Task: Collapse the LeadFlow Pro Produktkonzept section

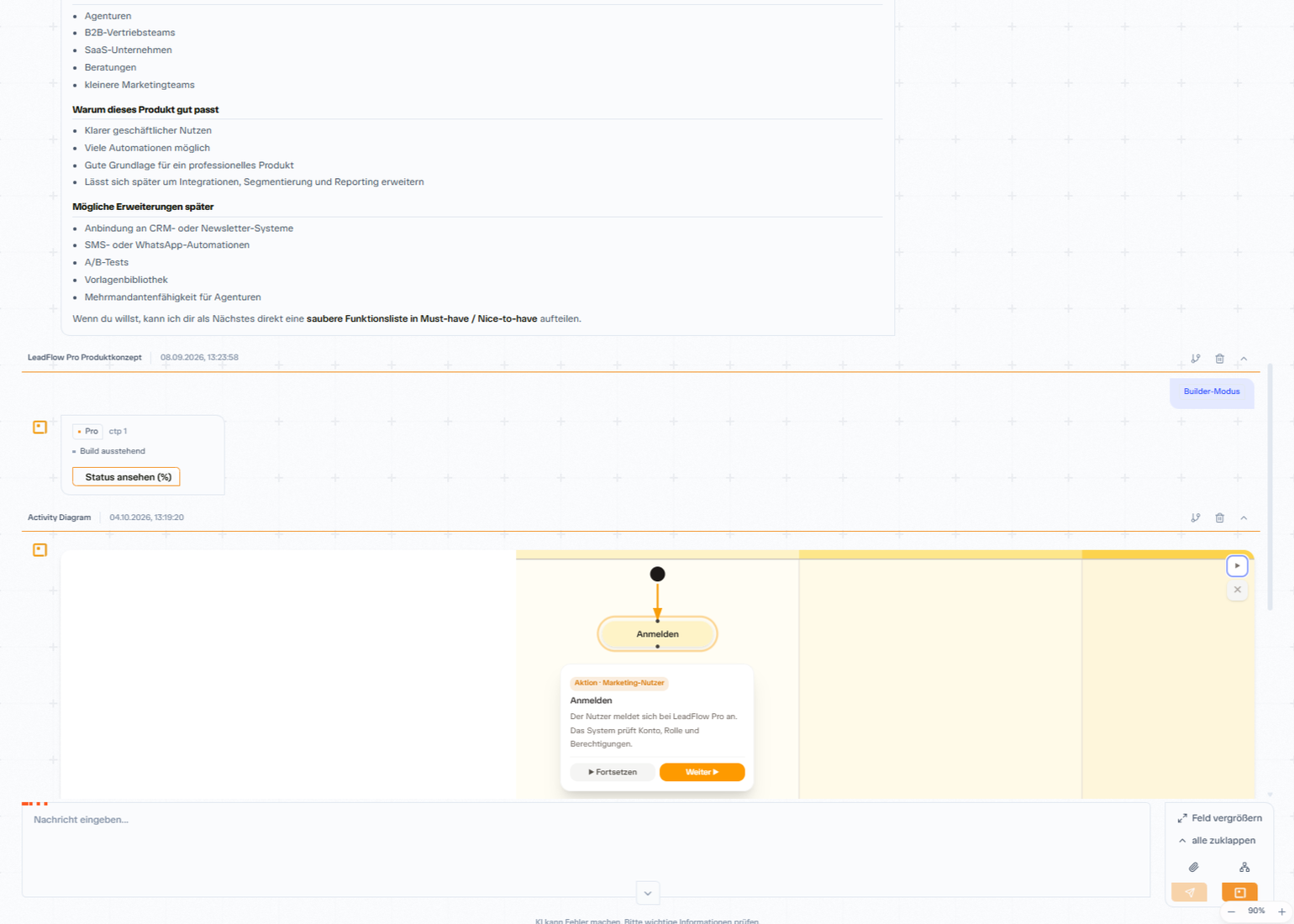Action: tap(1244, 359)
